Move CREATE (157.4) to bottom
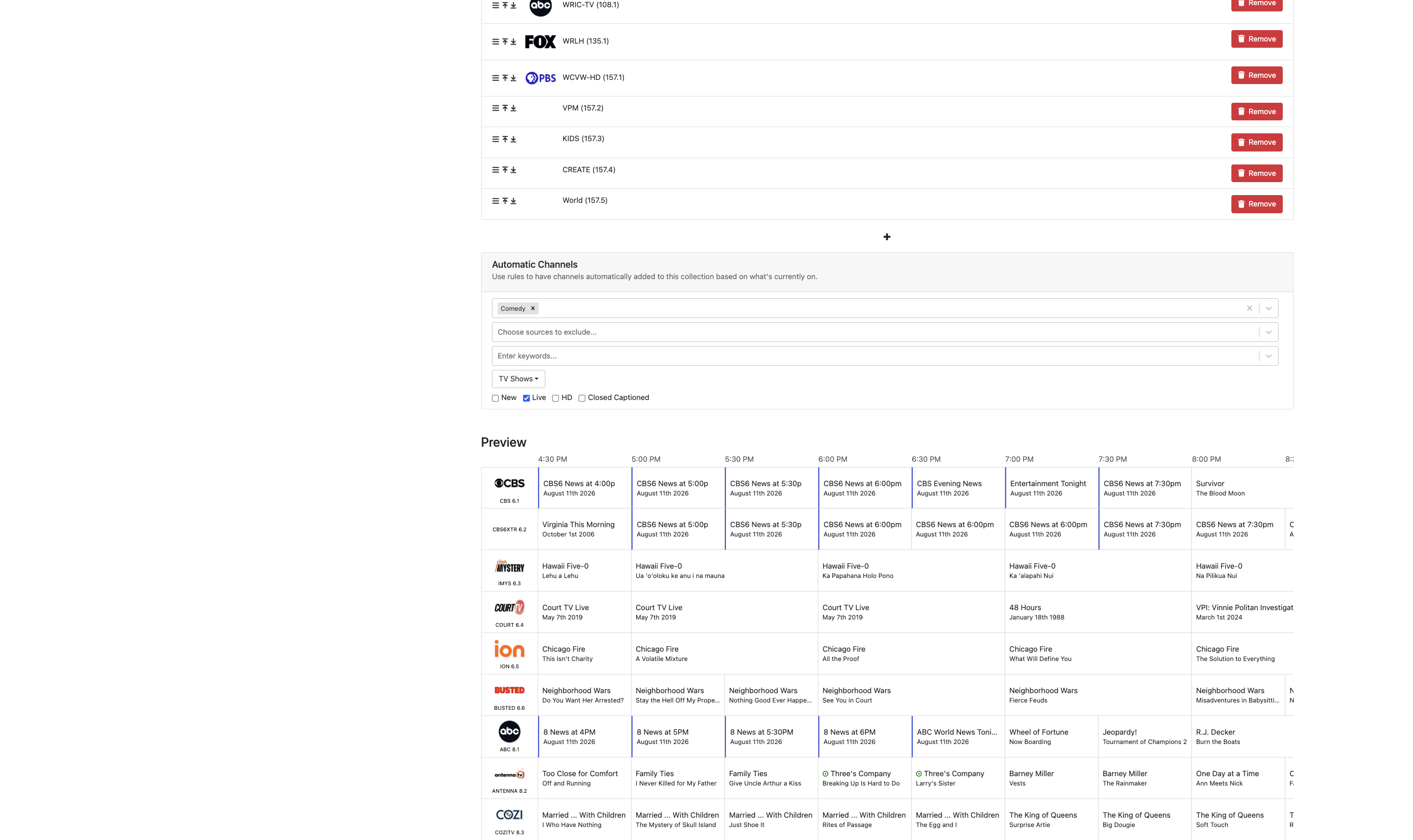The width and height of the screenshot is (1413, 840). pos(513,170)
